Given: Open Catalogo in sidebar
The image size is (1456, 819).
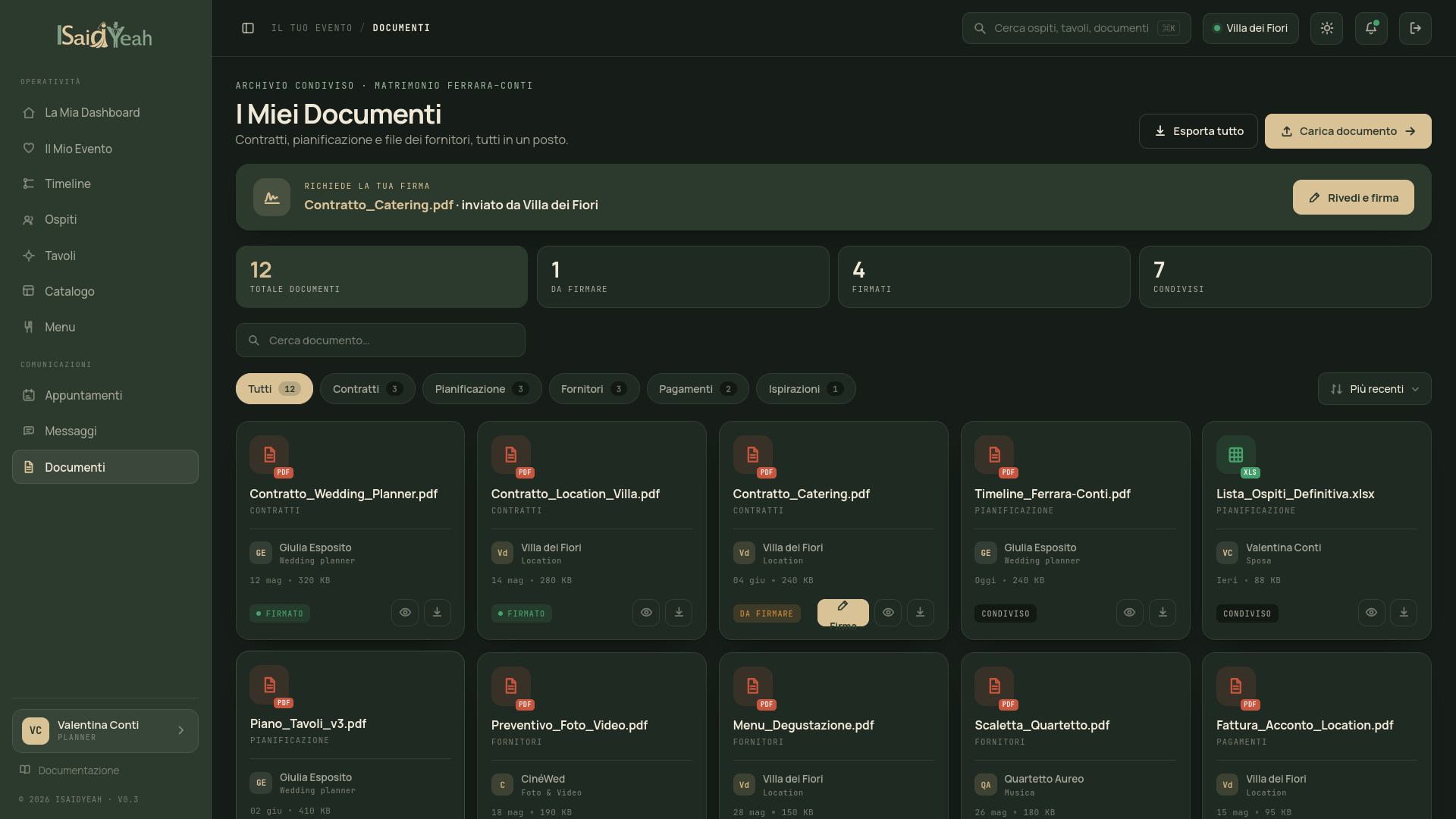Looking at the screenshot, I should [x=105, y=291].
